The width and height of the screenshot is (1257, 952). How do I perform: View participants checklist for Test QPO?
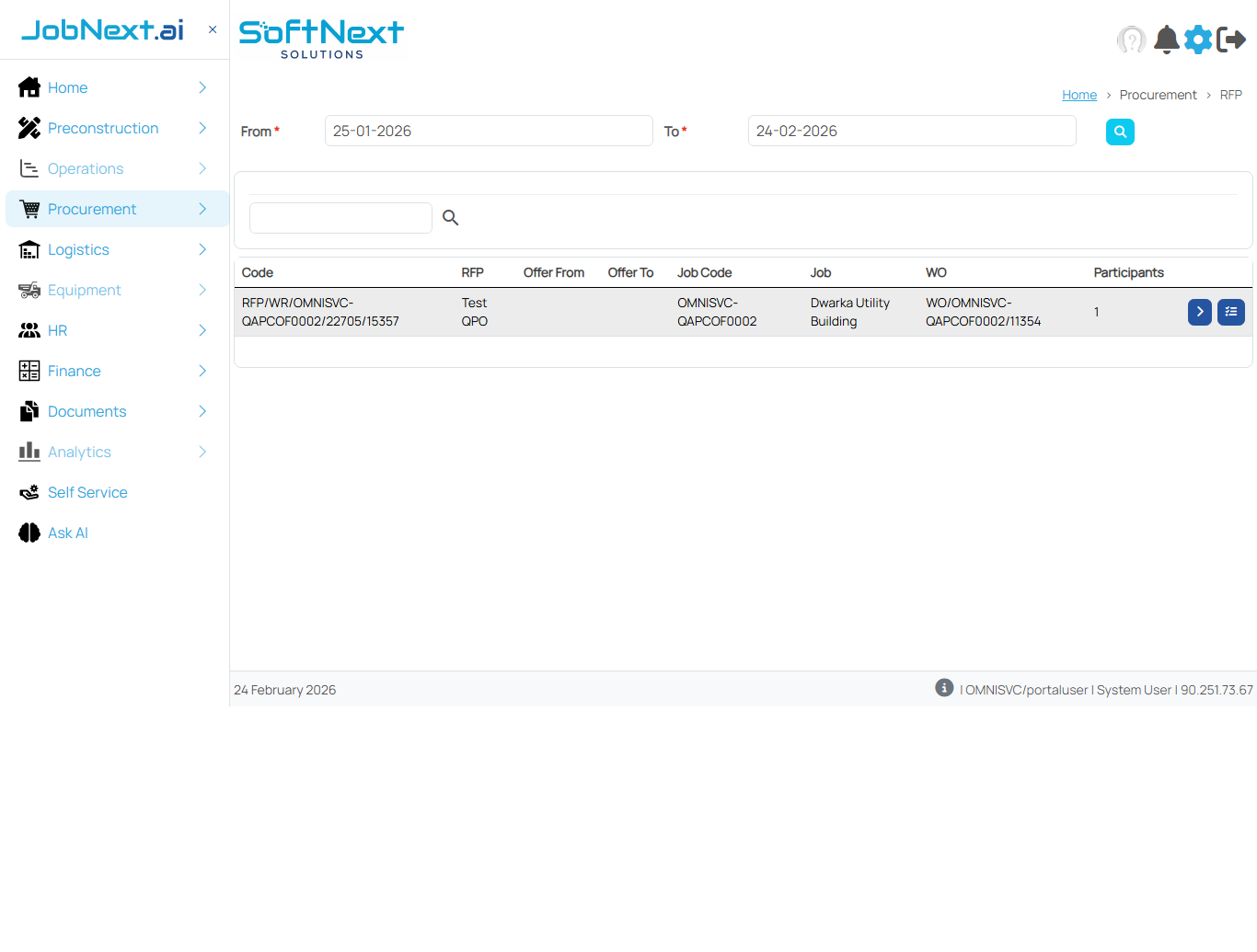[1231, 312]
